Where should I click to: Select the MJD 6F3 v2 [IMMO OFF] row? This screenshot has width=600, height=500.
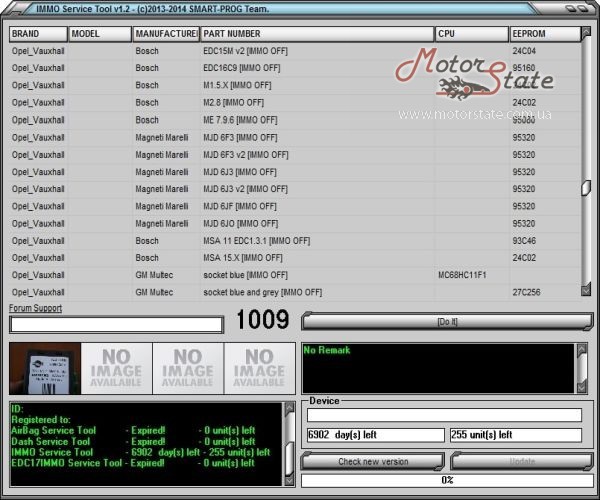click(x=294, y=155)
